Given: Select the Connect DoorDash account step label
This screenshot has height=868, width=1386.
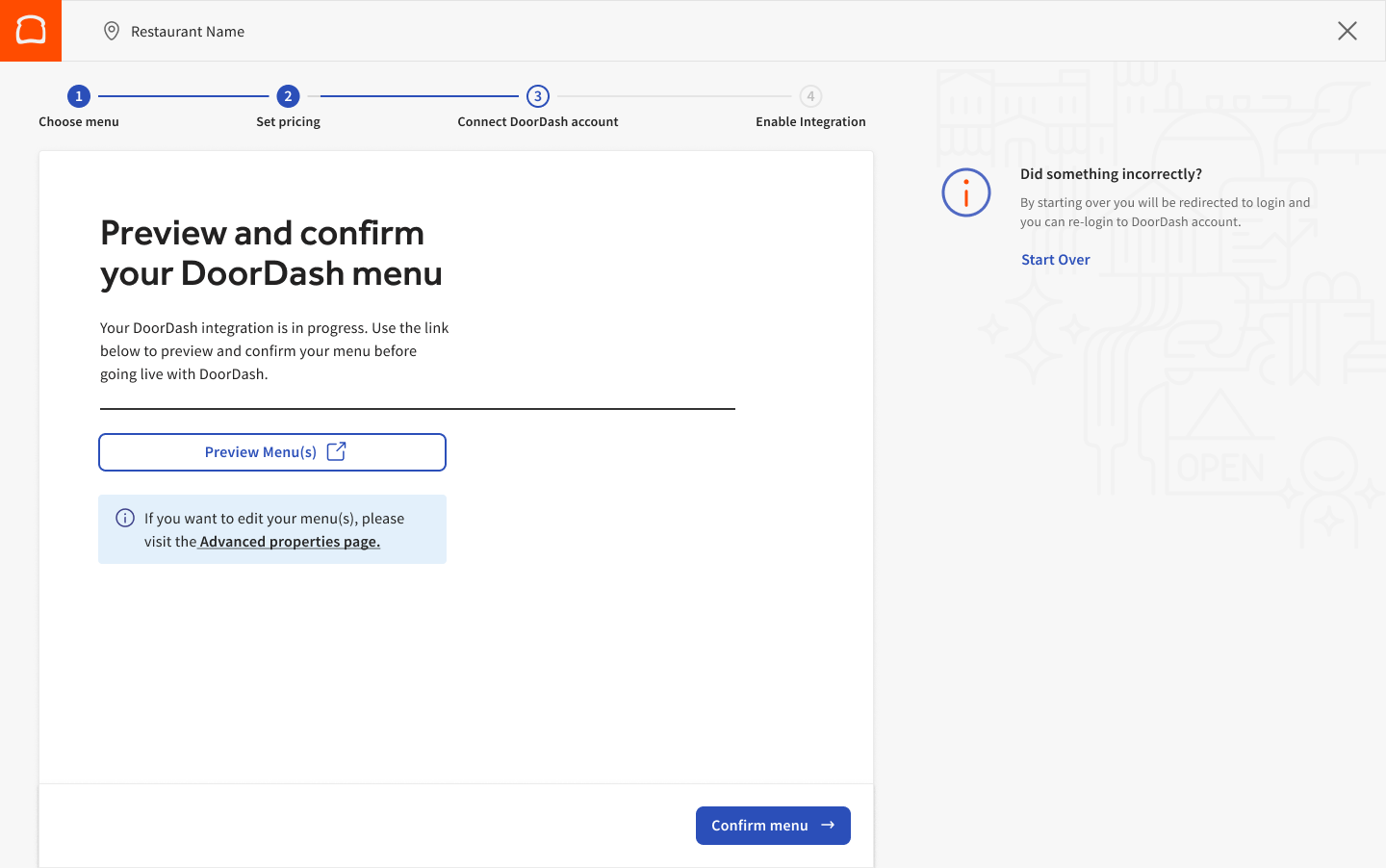Looking at the screenshot, I should coord(538,122).
